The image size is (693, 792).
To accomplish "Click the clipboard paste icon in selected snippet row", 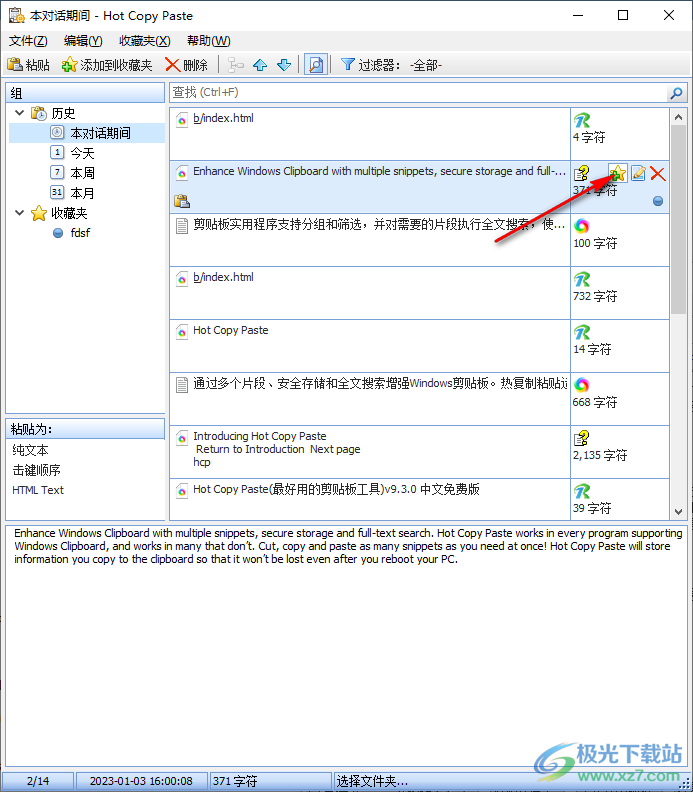I will click(x=182, y=201).
